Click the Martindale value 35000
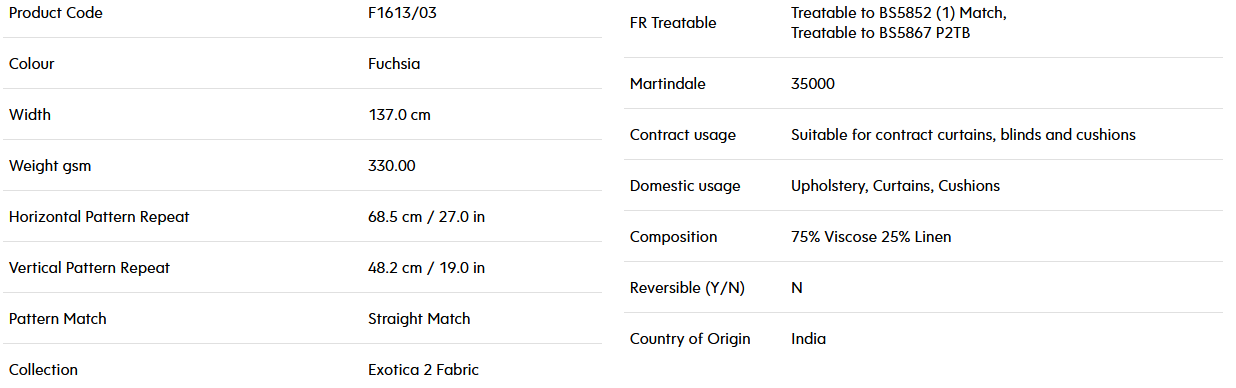Viewport: 1236px width, 388px height. tap(813, 84)
